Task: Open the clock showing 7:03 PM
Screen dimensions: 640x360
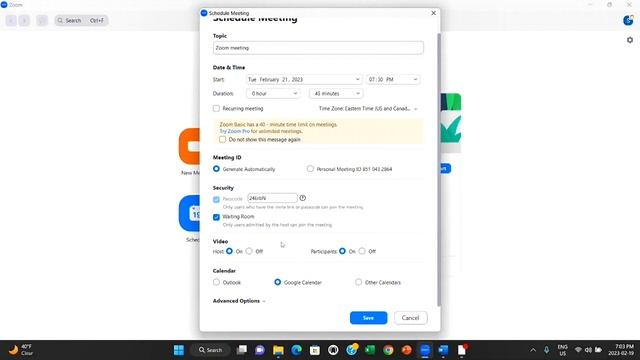Action: point(621,350)
